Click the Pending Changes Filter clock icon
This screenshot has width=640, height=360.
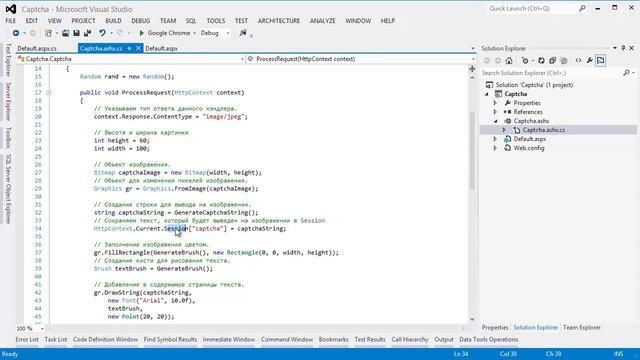[x=525, y=61]
